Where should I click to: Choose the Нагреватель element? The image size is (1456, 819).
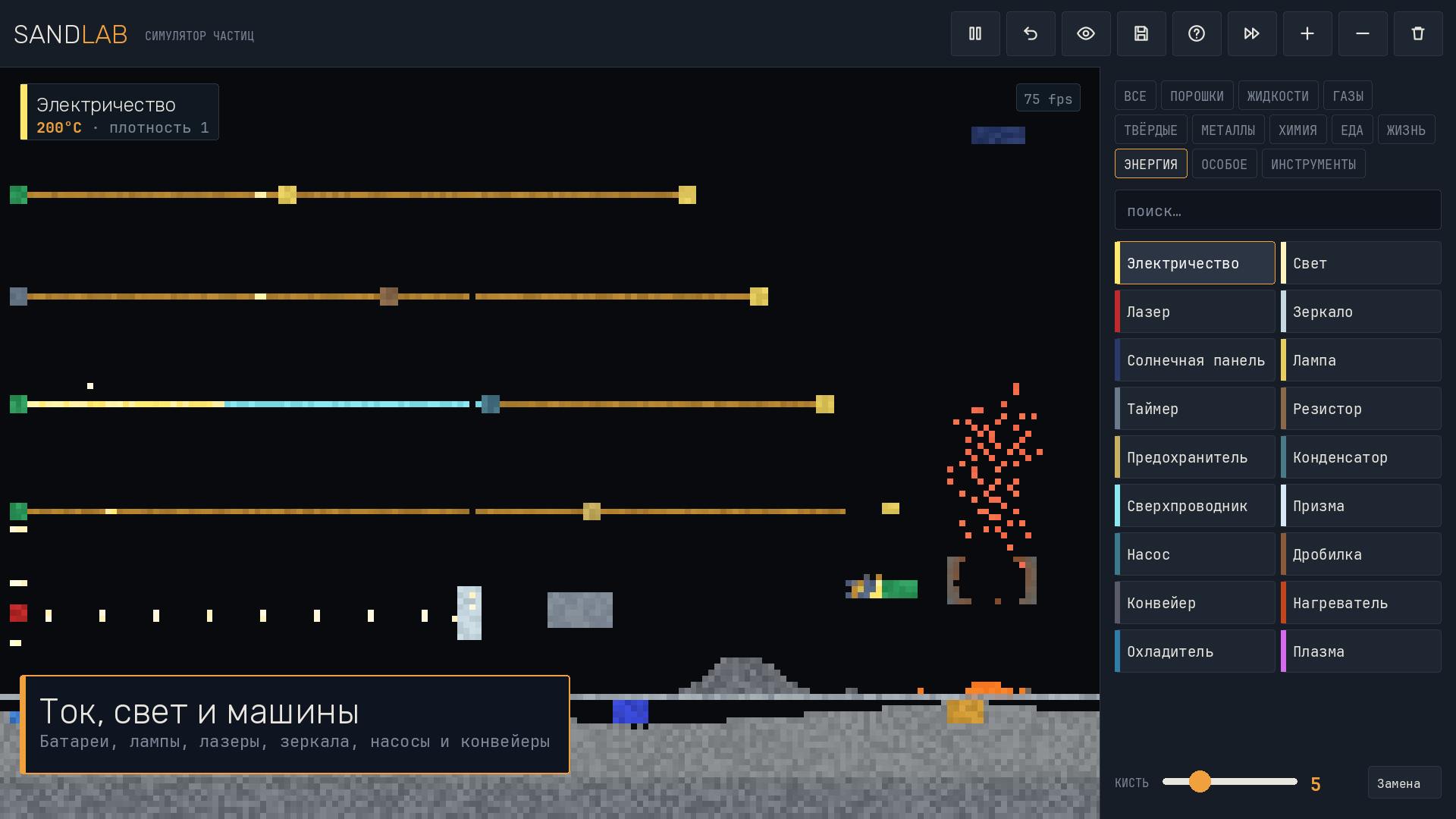click(1360, 603)
